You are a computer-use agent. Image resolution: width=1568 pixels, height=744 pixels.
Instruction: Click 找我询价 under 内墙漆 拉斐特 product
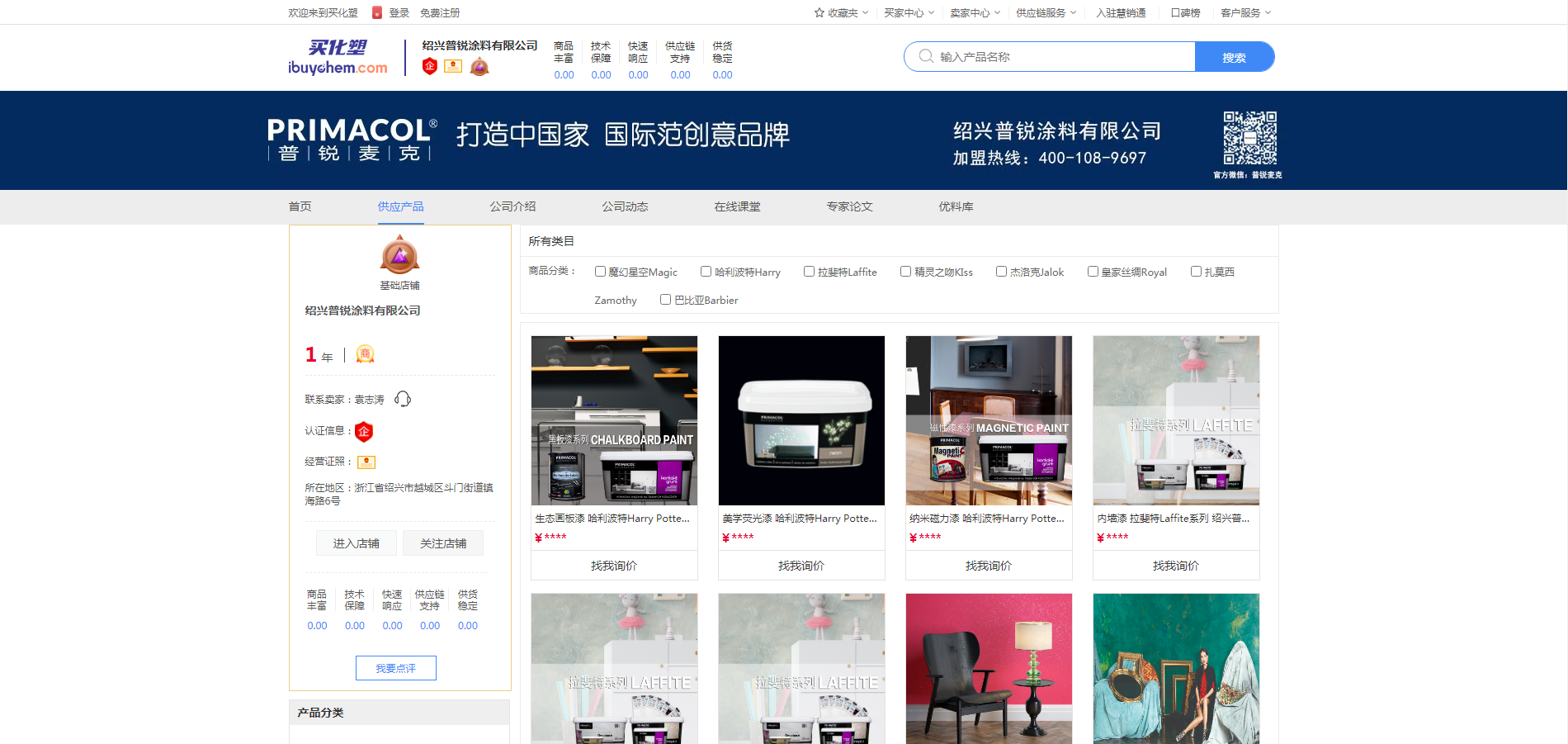pyautogui.click(x=1176, y=566)
